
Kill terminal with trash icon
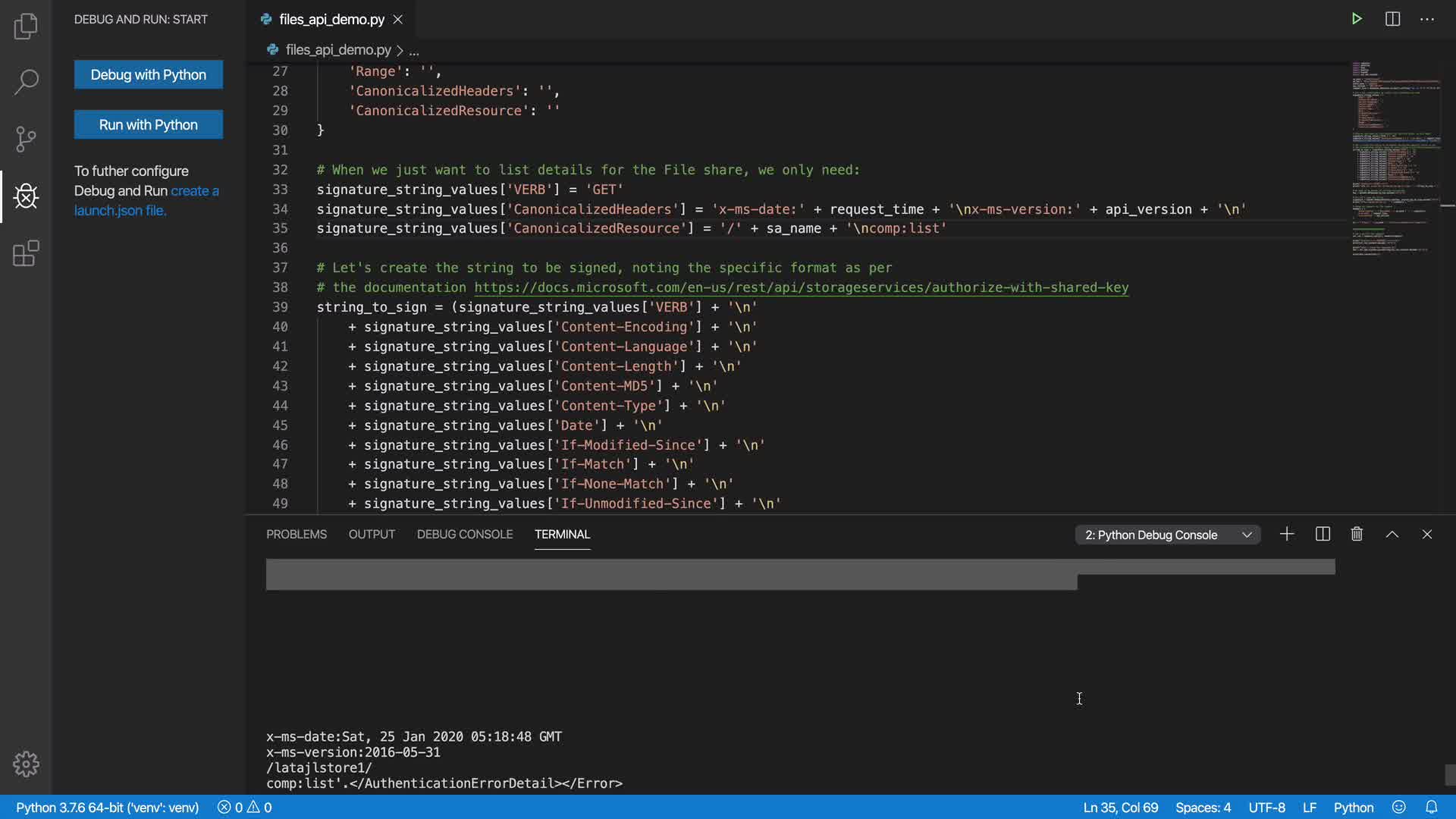pos(1357,535)
